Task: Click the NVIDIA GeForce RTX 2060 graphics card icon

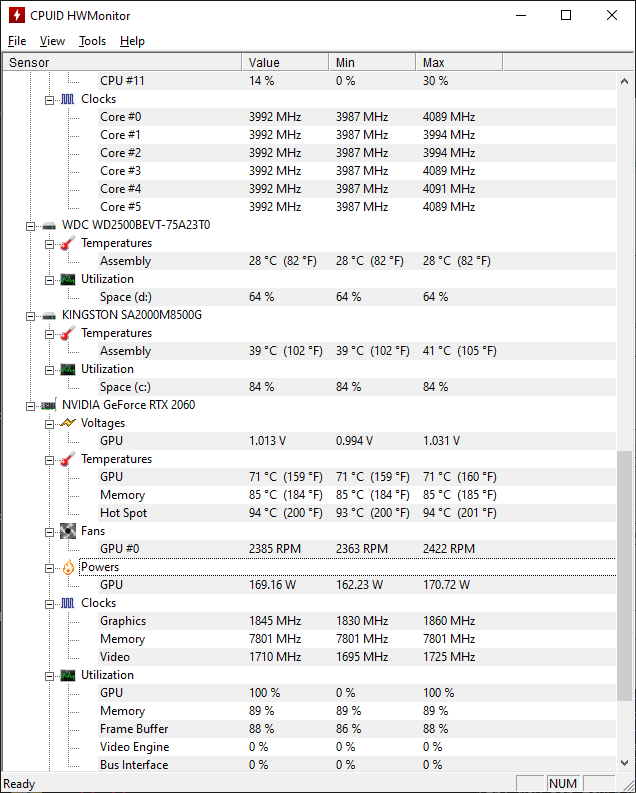Action: coord(48,405)
